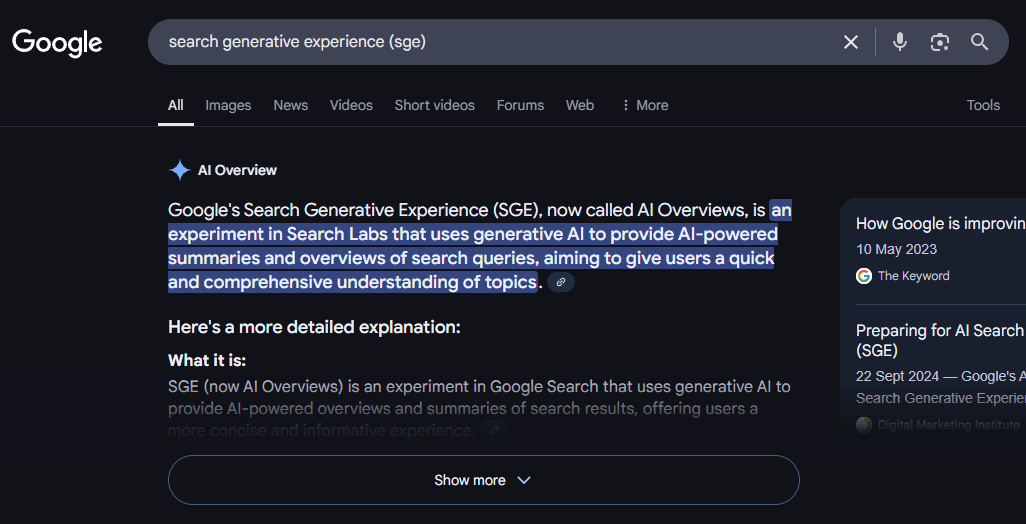Open The Keyword Google favicon source
Image resolution: width=1026 pixels, height=524 pixels.
pos(864,276)
